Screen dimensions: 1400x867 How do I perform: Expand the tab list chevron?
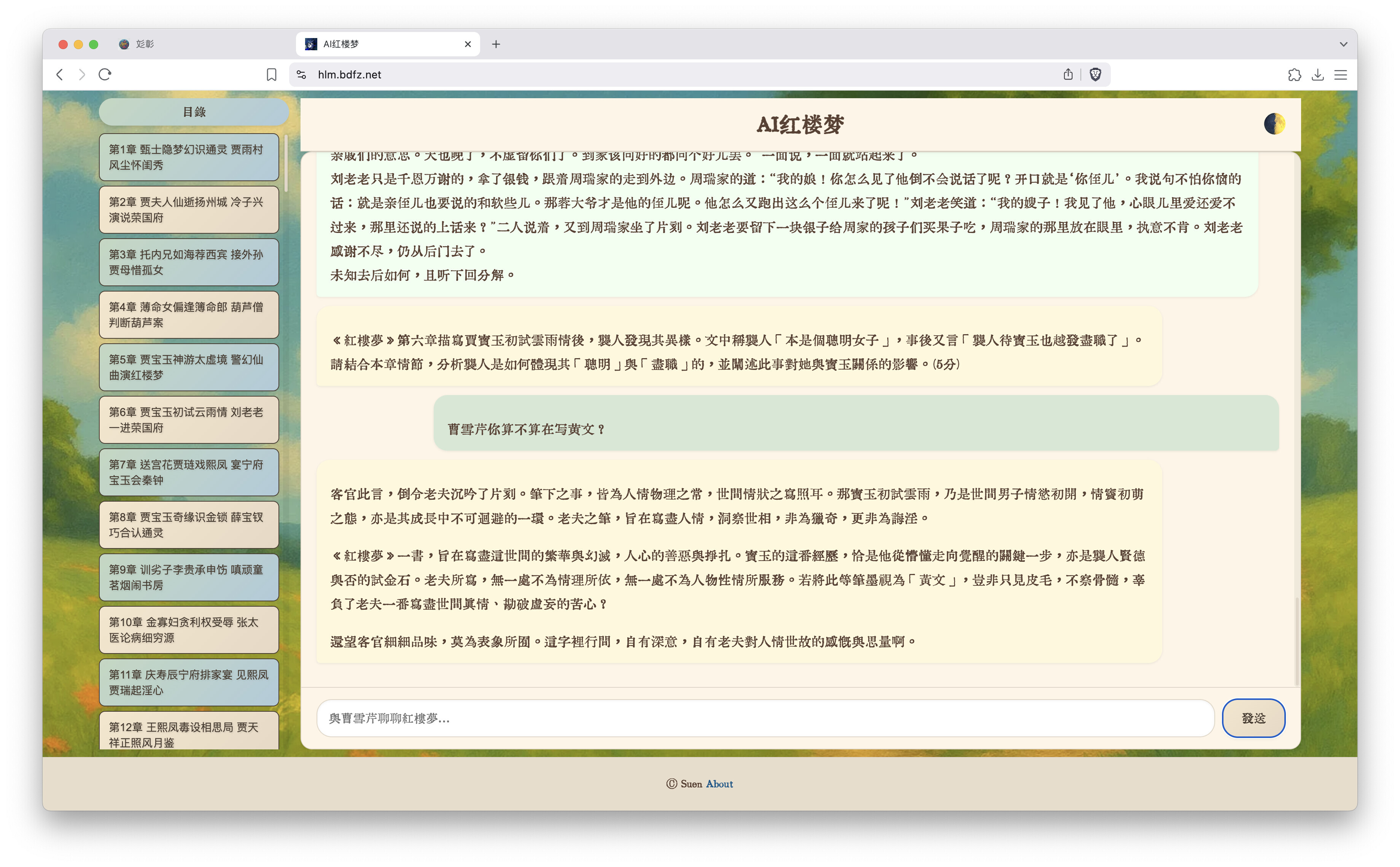point(1343,44)
